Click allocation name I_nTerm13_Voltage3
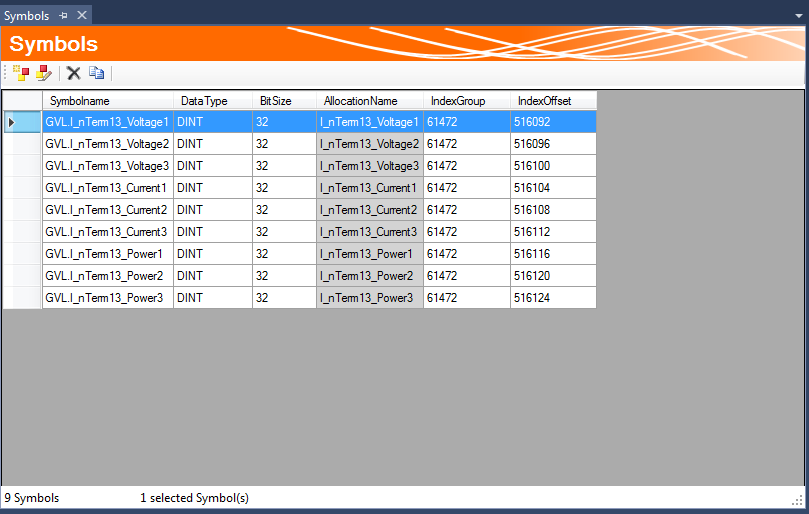 click(370, 166)
